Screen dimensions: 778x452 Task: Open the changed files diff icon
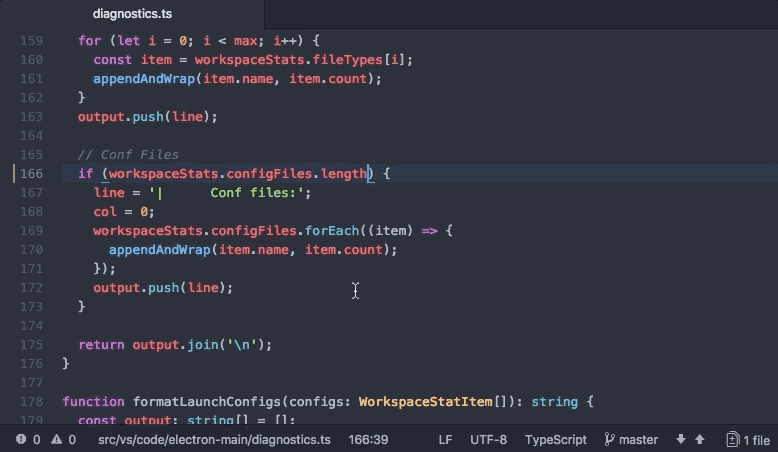point(732,440)
